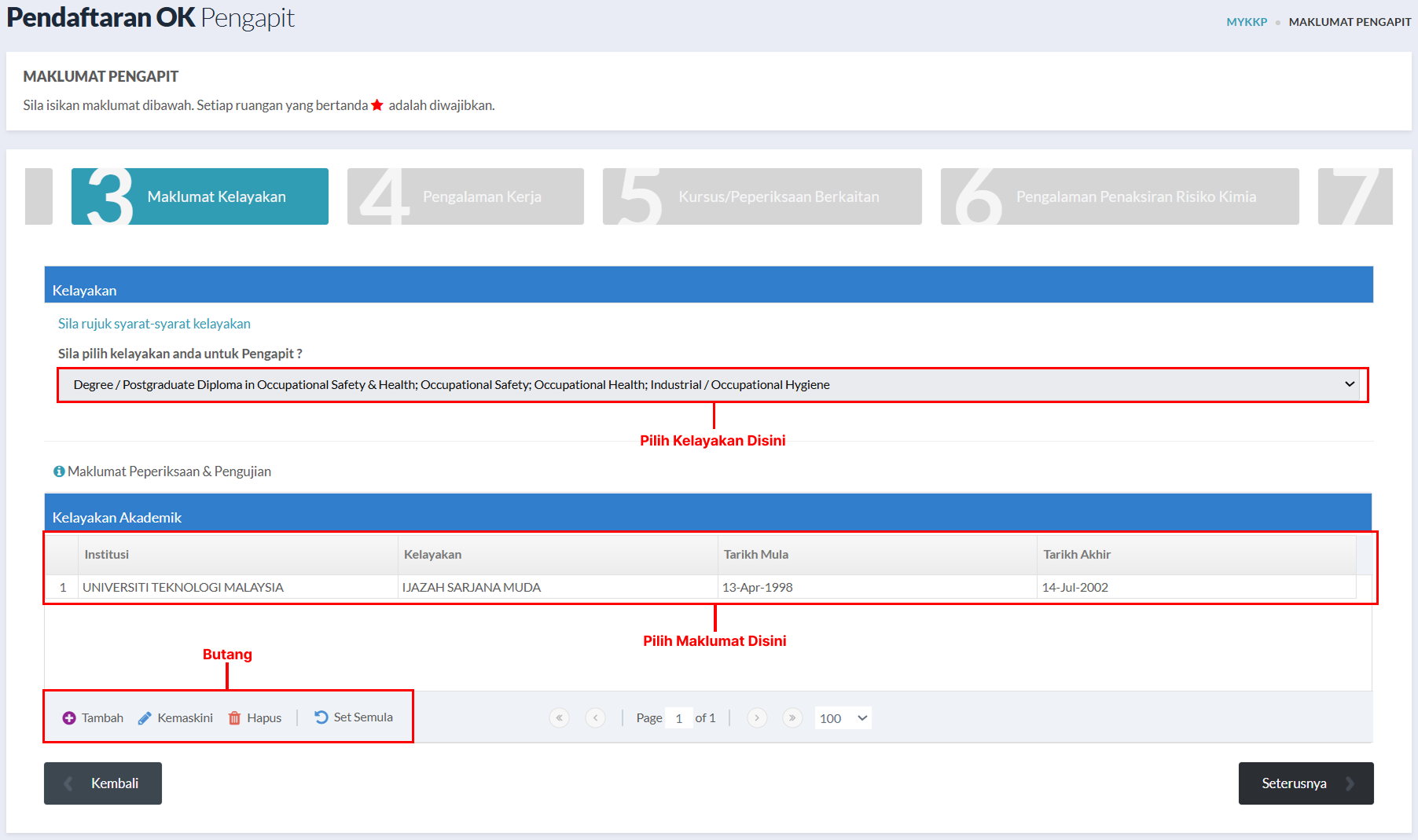This screenshot has height=840, width=1418.
Task: Go to first page of the table
Action: tap(559, 717)
